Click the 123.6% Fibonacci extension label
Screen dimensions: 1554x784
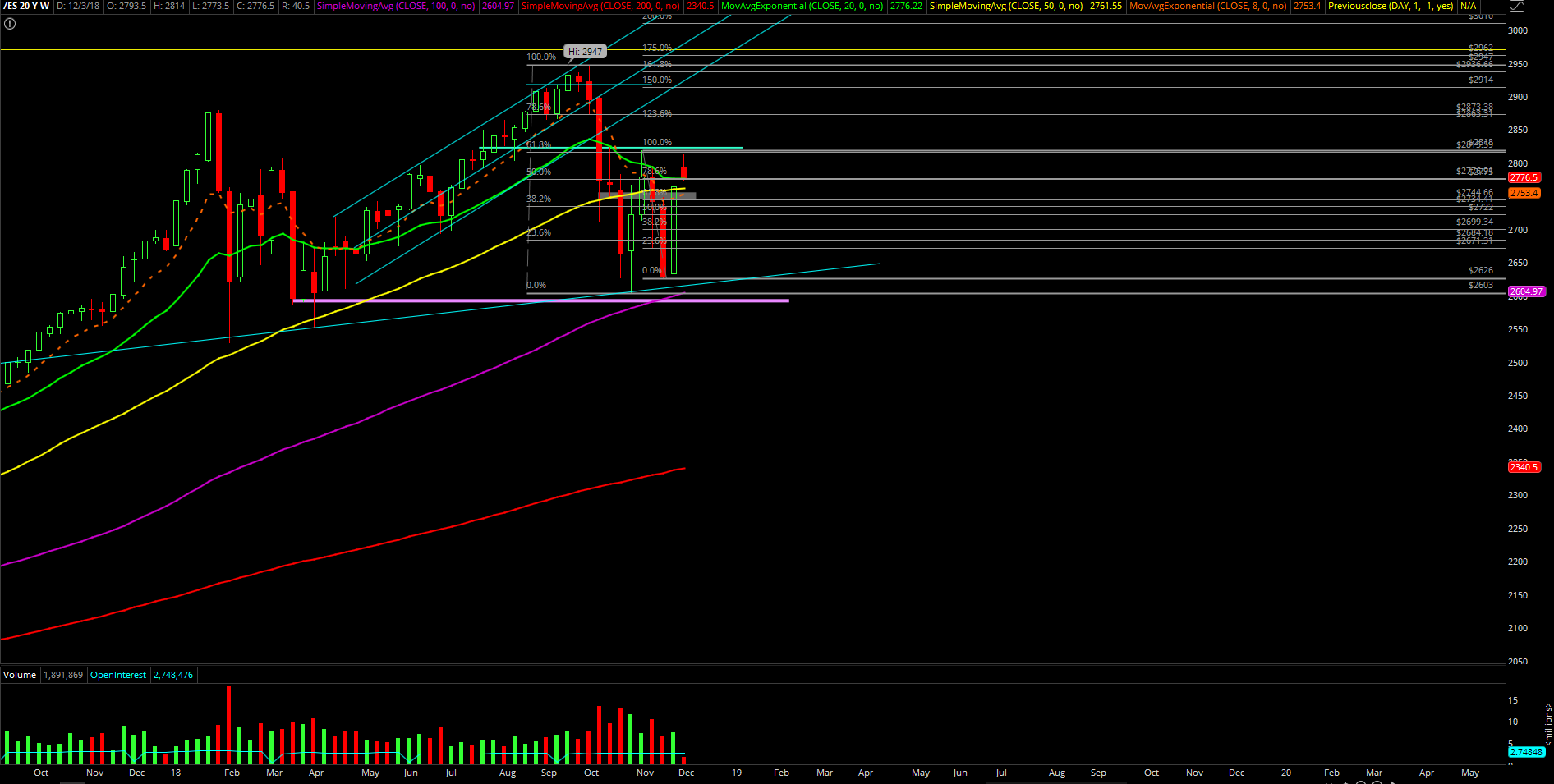[x=657, y=113]
